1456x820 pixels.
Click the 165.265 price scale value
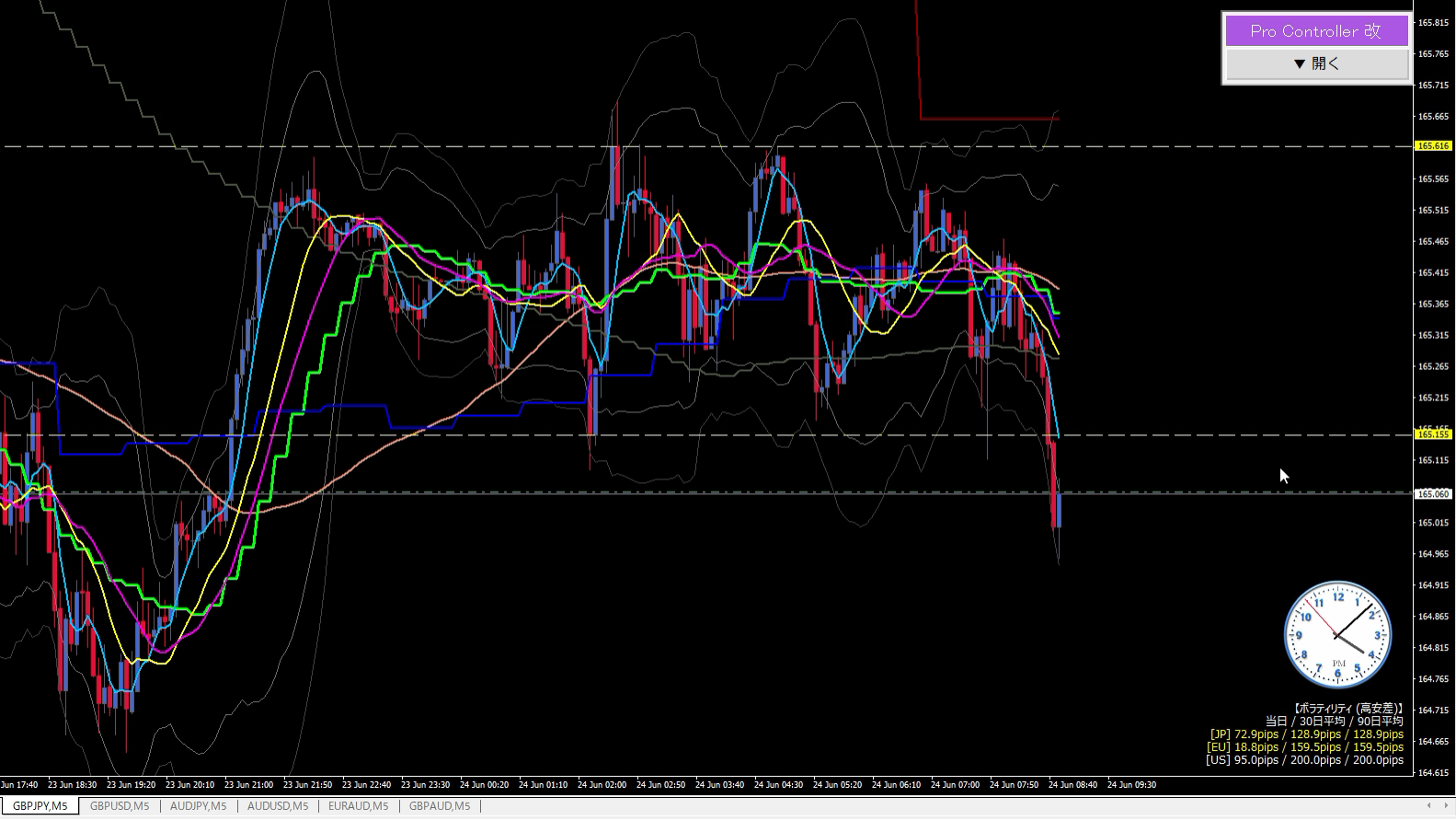click(x=1433, y=367)
